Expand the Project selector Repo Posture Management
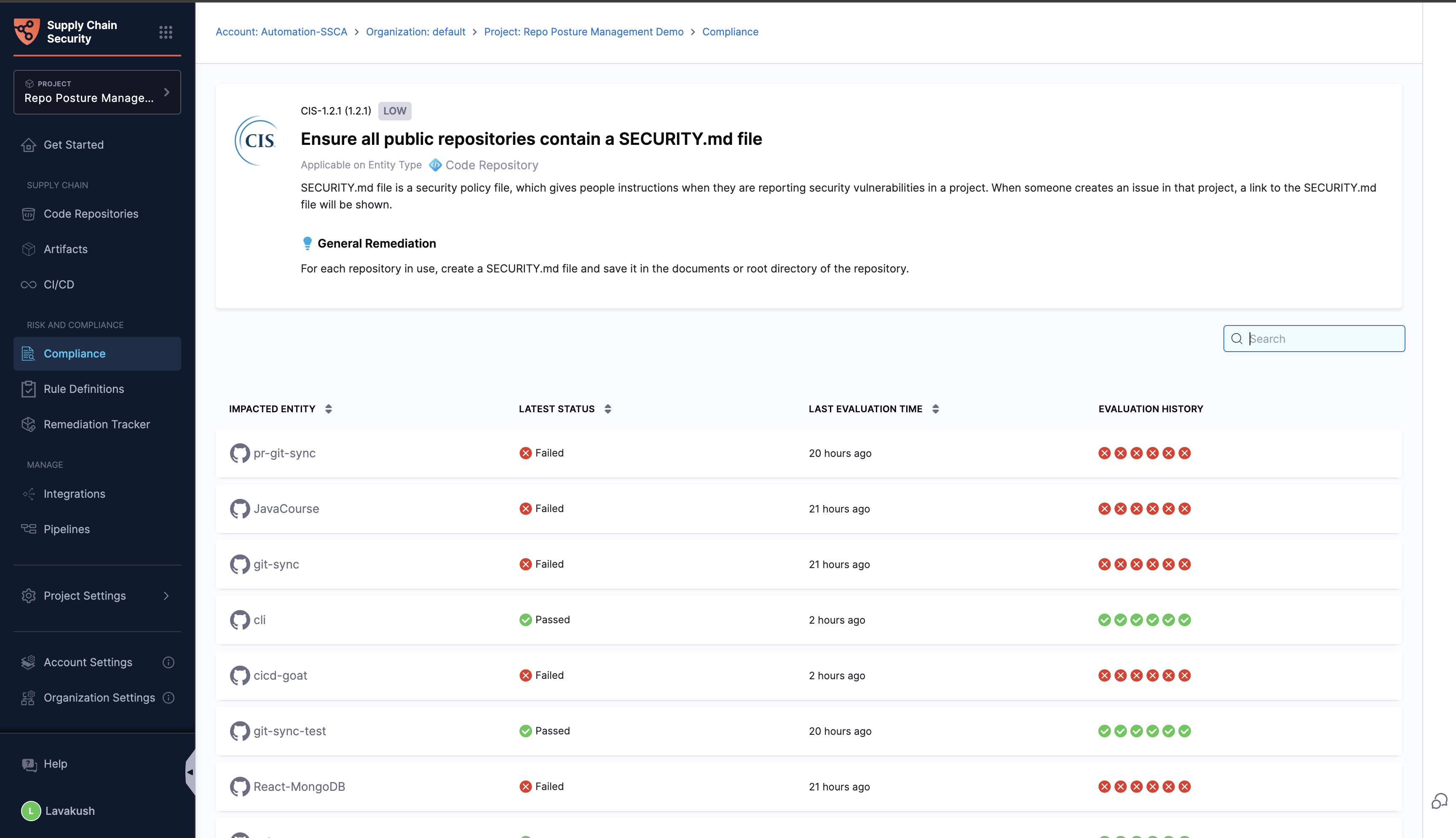This screenshot has width=1456, height=838. click(97, 92)
